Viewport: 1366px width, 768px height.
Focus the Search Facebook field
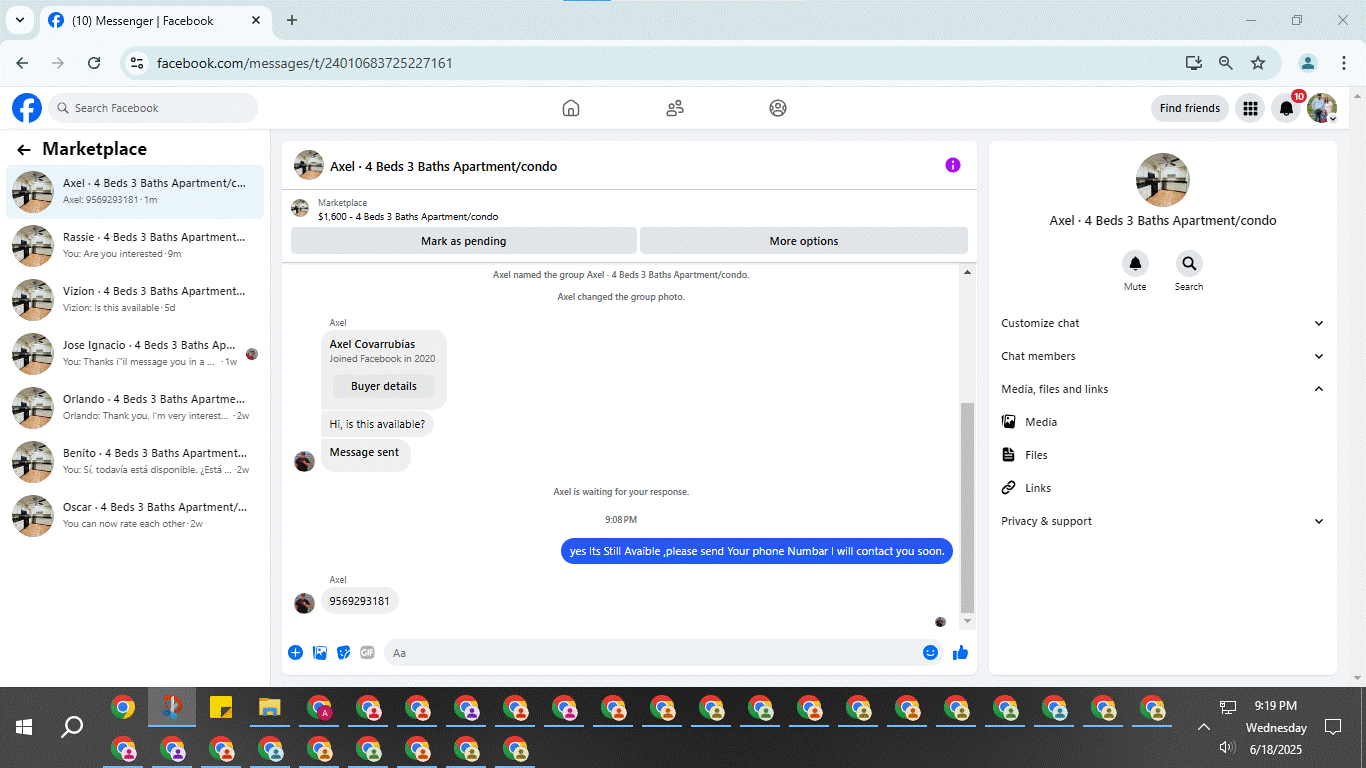tap(153, 108)
